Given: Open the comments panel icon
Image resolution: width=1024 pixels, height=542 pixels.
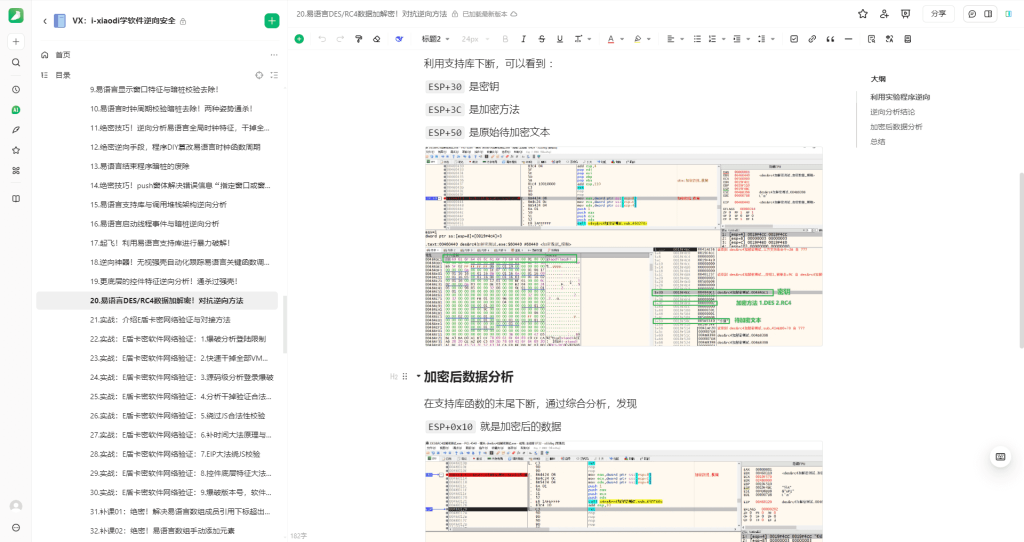Looking at the screenshot, I should click(x=971, y=14).
